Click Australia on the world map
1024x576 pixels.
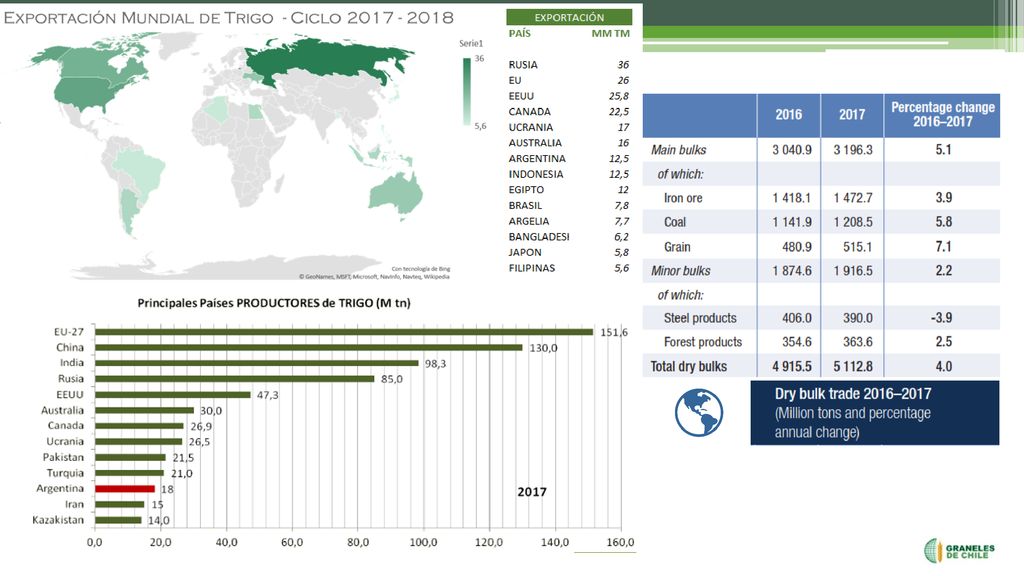pos(396,195)
